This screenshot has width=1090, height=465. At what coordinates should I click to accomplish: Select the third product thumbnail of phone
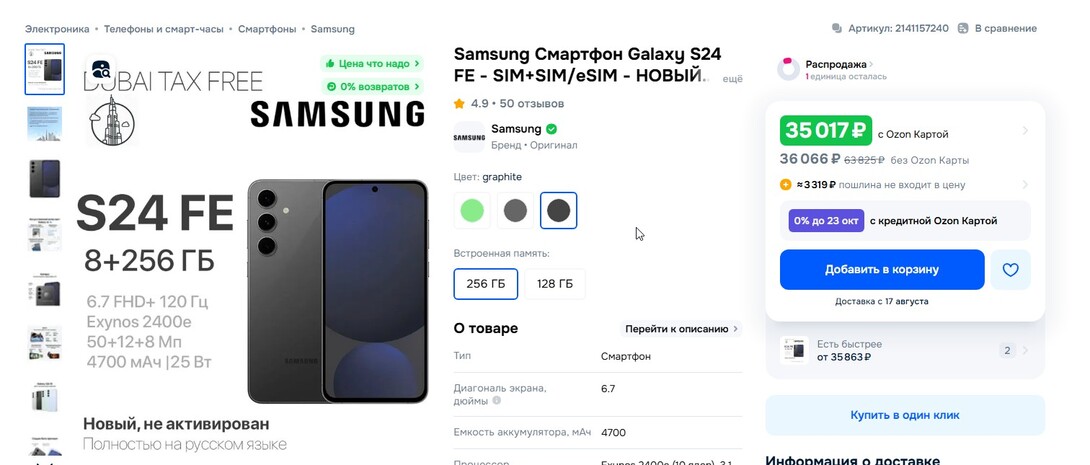click(44, 179)
